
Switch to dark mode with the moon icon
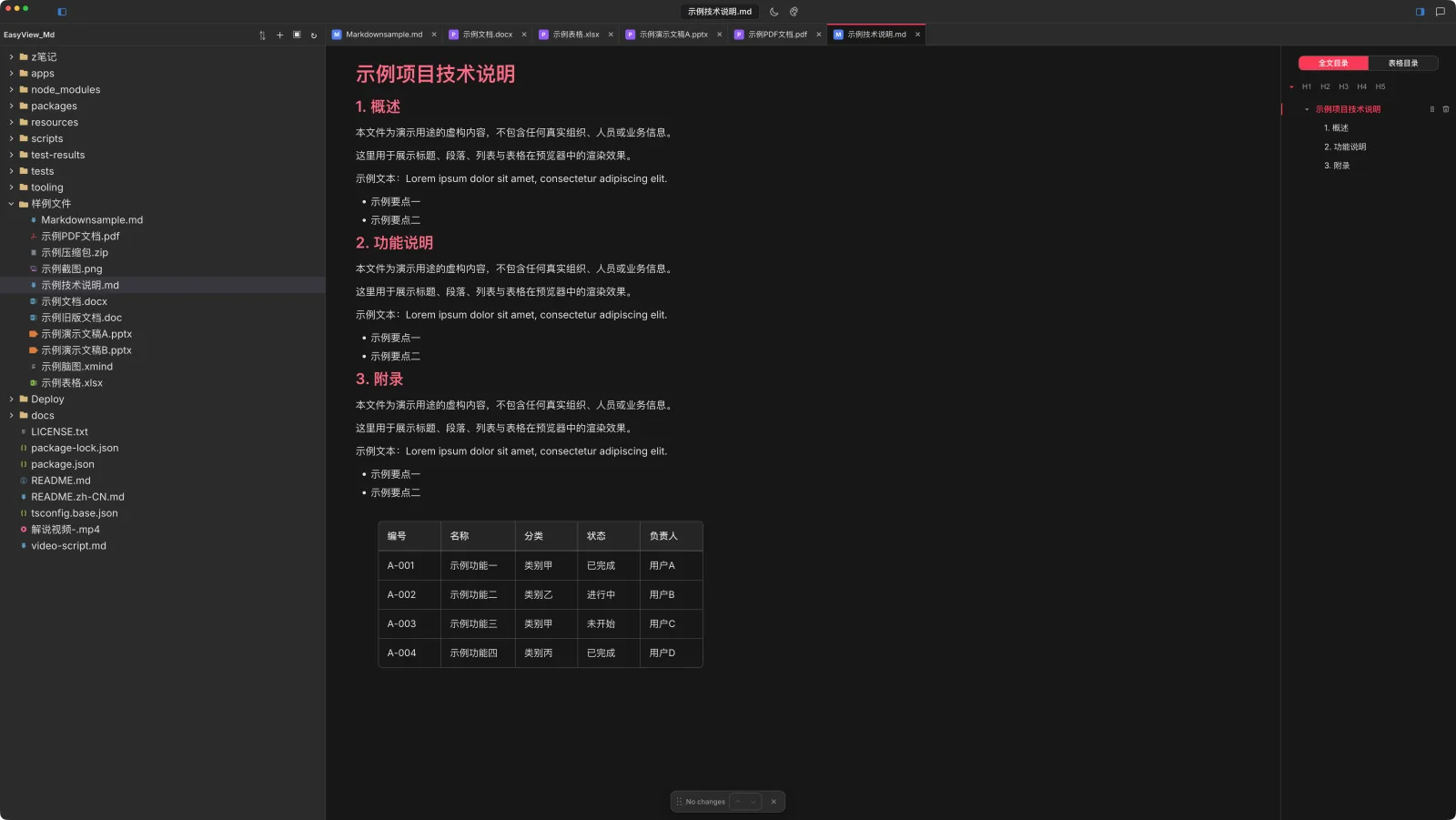774,12
